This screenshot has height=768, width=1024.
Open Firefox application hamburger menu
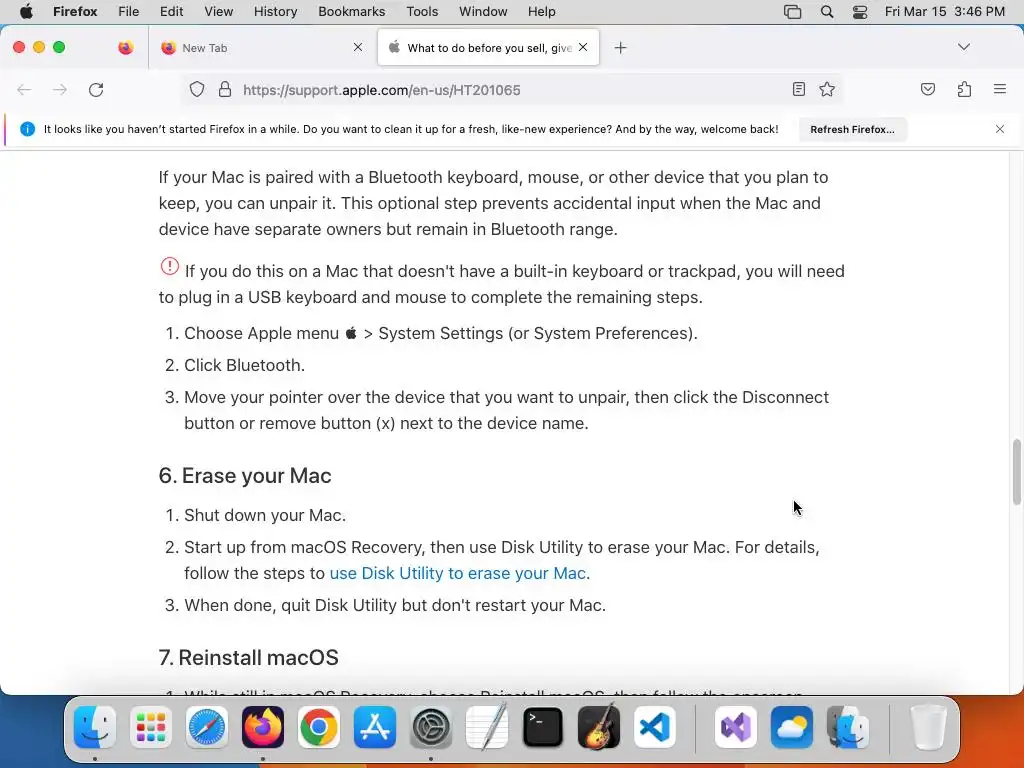999,89
